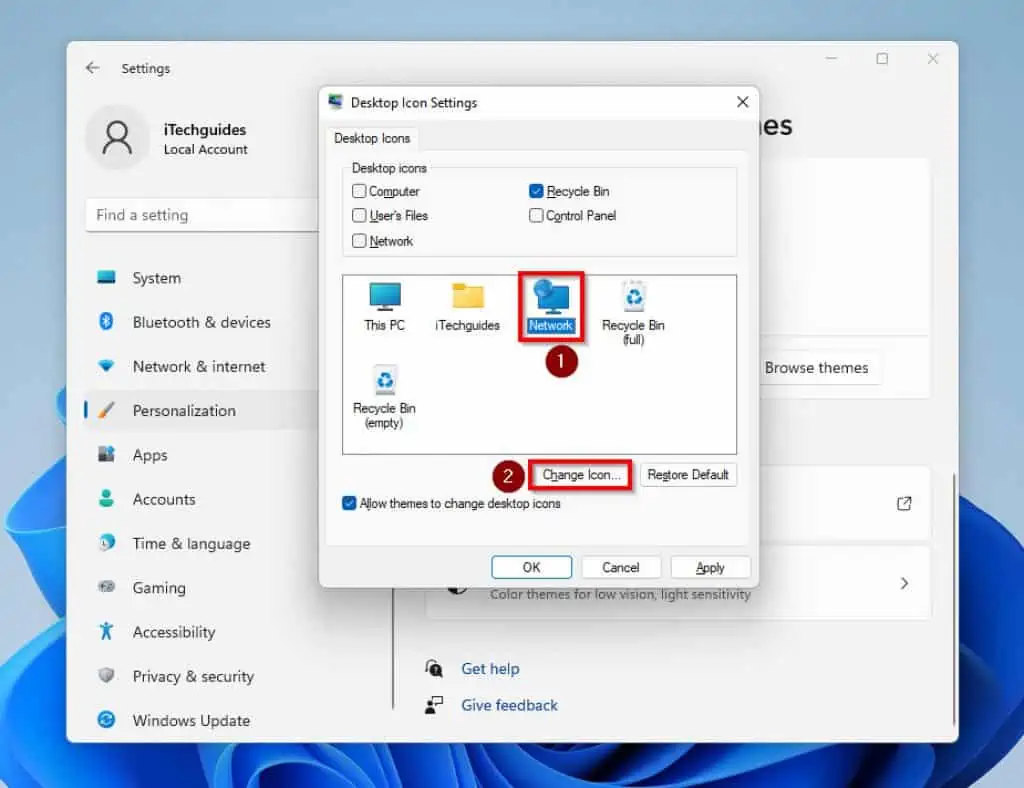Open the Give feedback link
The image size is (1024, 788).
click(x=509, y=705)
